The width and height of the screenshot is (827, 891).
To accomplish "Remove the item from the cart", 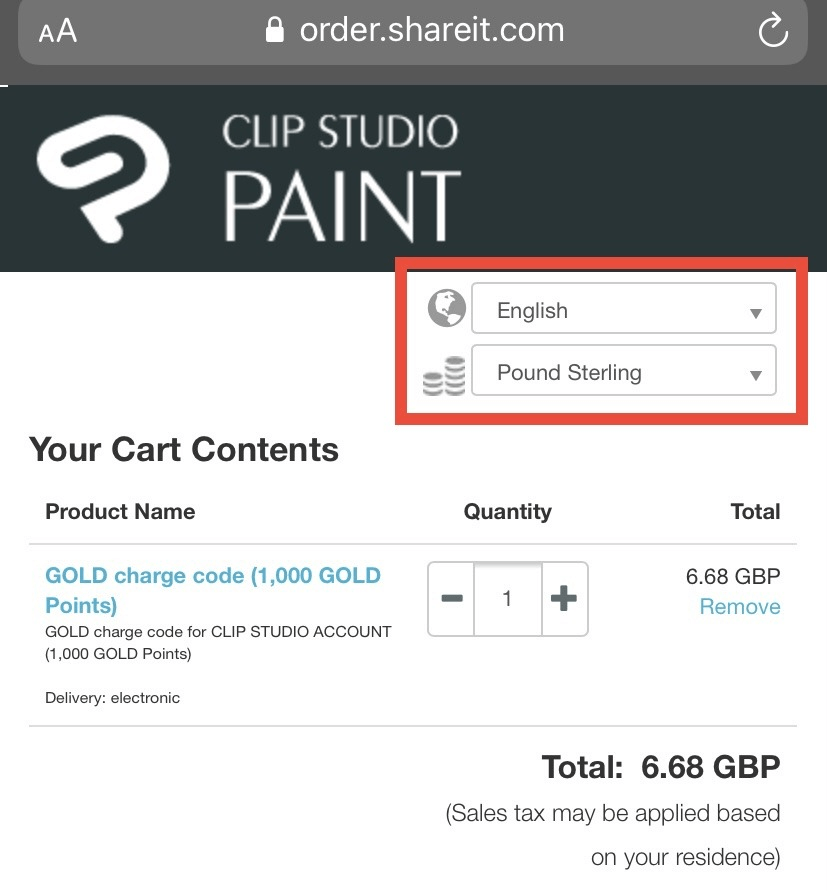I will 739,607.
